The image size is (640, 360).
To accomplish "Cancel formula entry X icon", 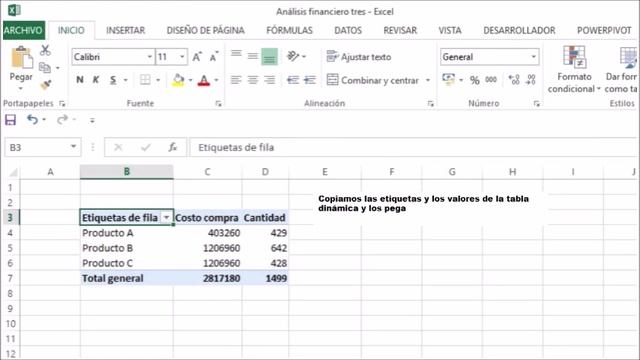I will [x=118, y=147].
